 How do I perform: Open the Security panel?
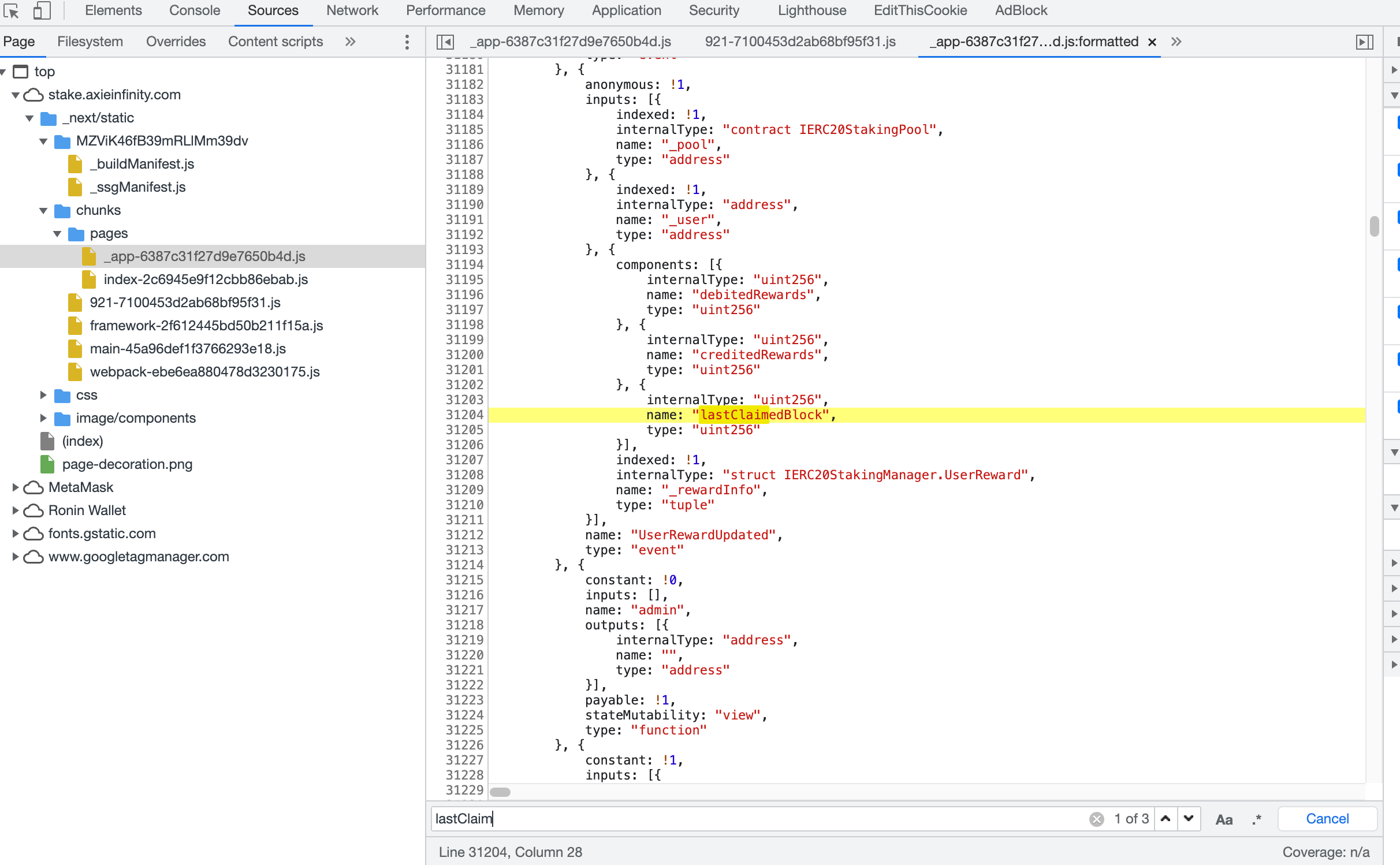[x=714, y=10]
